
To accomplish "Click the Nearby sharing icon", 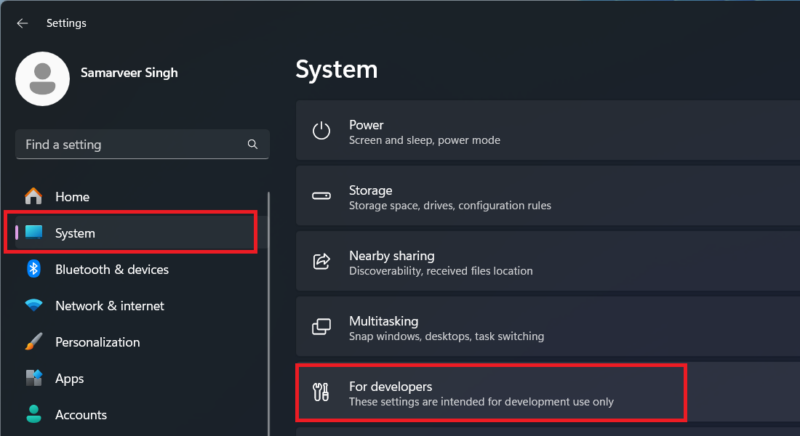I will pos(321,261).
